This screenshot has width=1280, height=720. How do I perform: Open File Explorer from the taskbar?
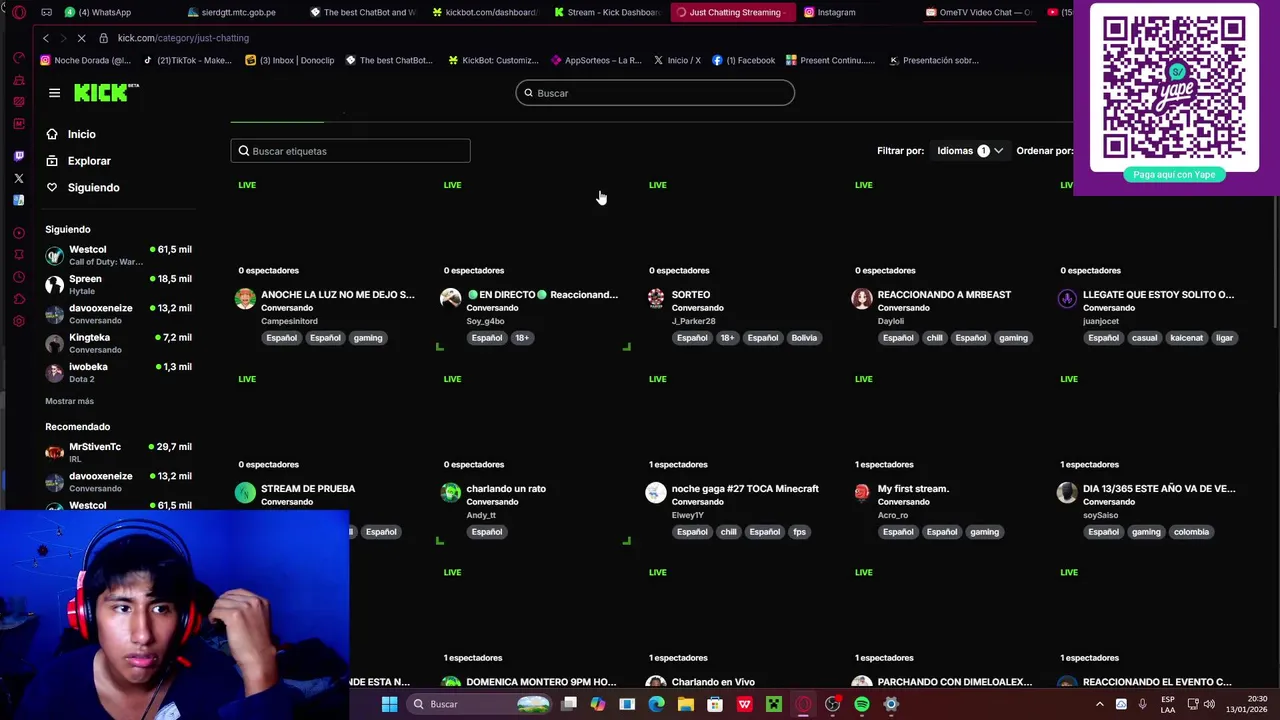pyautogui.click(x=685, y=704)
